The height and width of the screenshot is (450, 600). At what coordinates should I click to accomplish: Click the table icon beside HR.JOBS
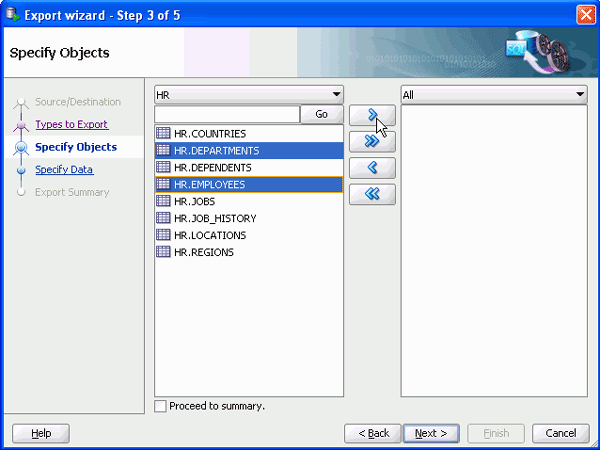163,201
